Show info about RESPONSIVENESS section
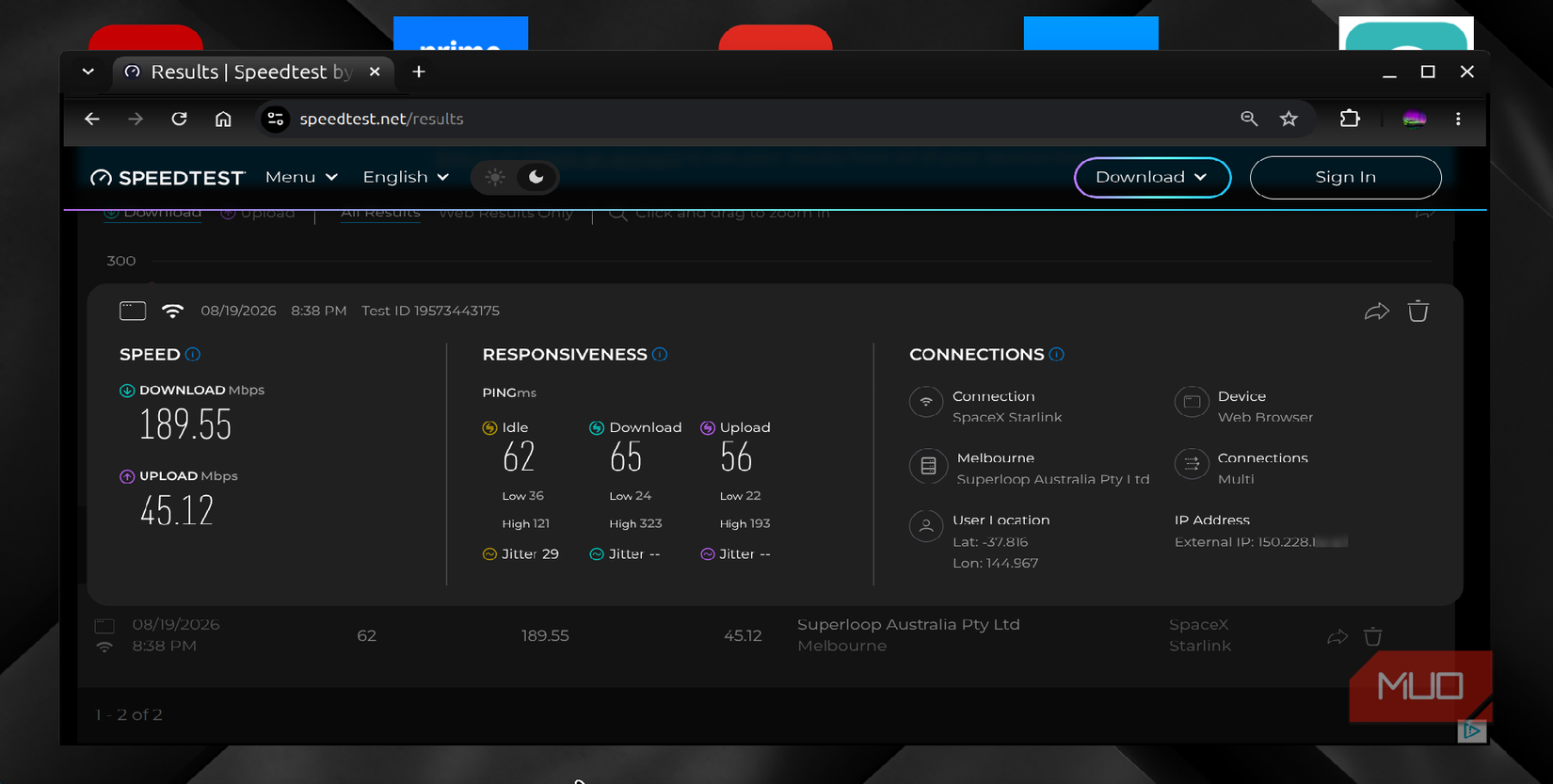Screen dimensions: 1553x784 (660, 355)
